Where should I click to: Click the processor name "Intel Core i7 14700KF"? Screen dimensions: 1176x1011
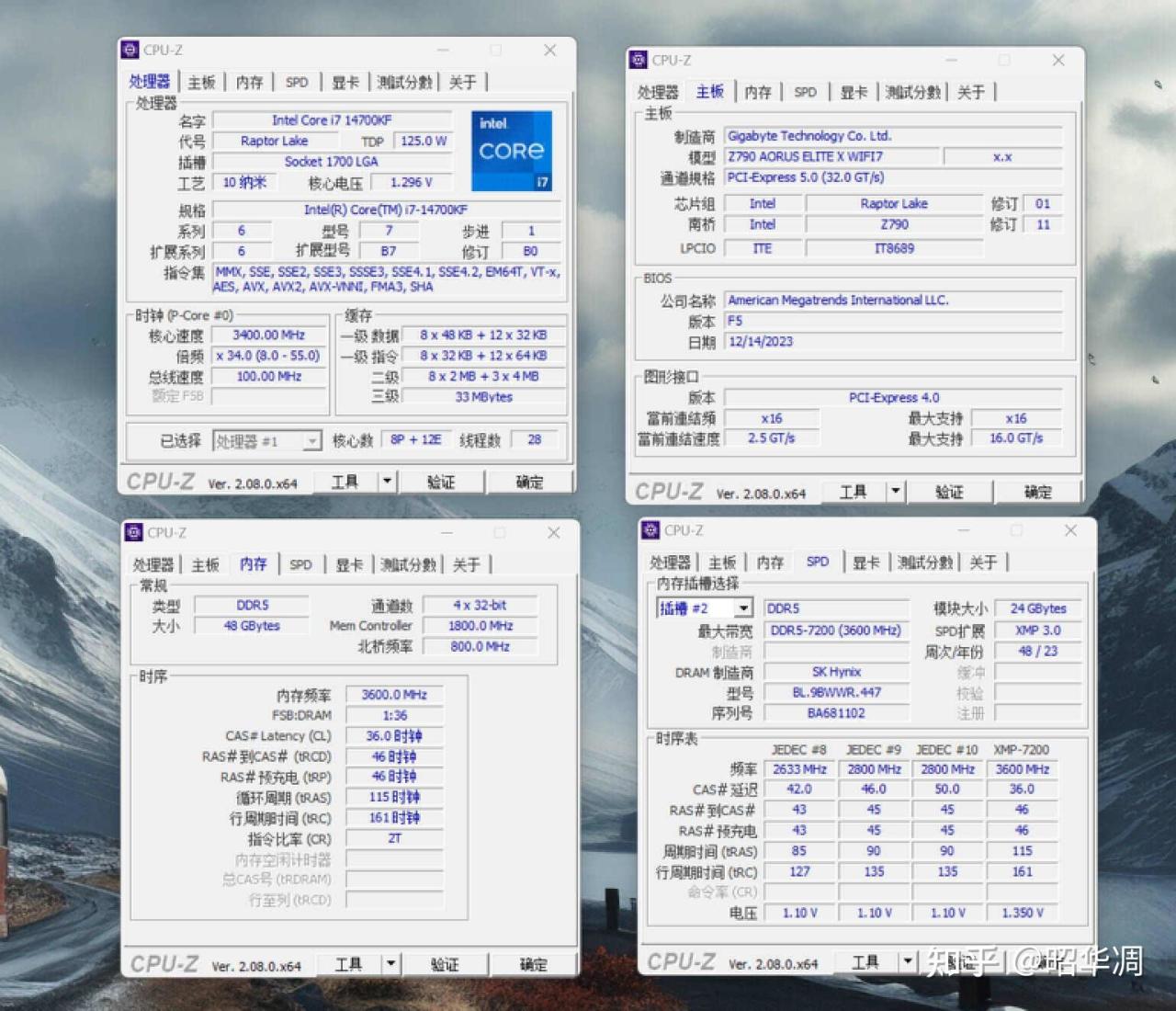pyautogui.click(x=332, y=120)
